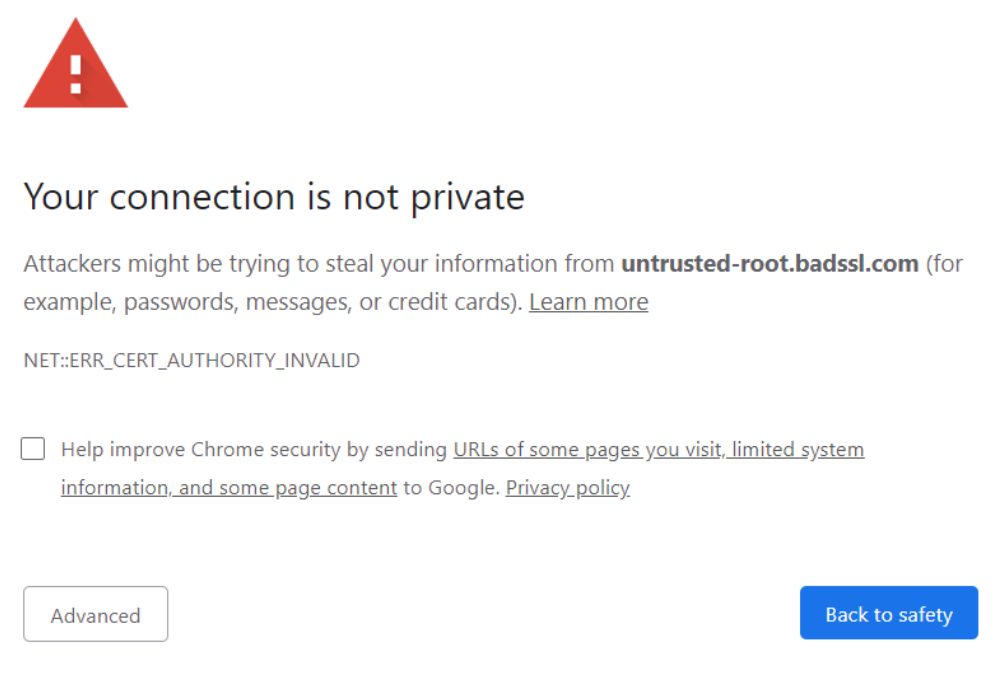Viewport: 1003px width, 684px height.
Task: Click the blue Back to safety action
Action: point(888,613)
